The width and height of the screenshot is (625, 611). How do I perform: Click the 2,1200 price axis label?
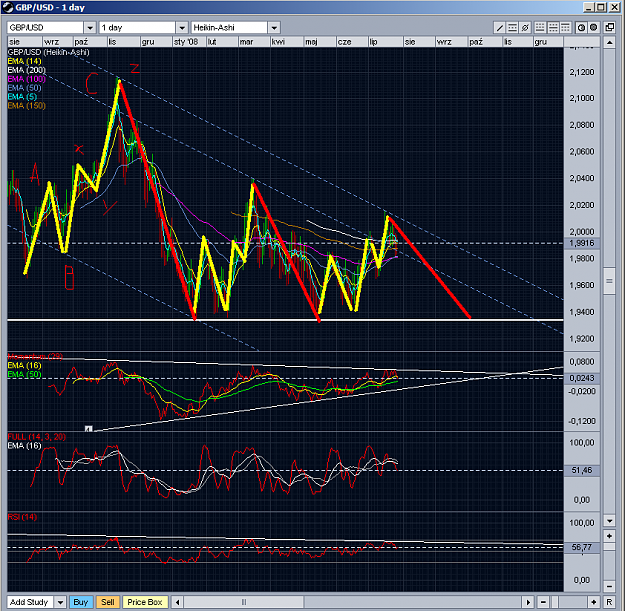(x=582, y=72)
